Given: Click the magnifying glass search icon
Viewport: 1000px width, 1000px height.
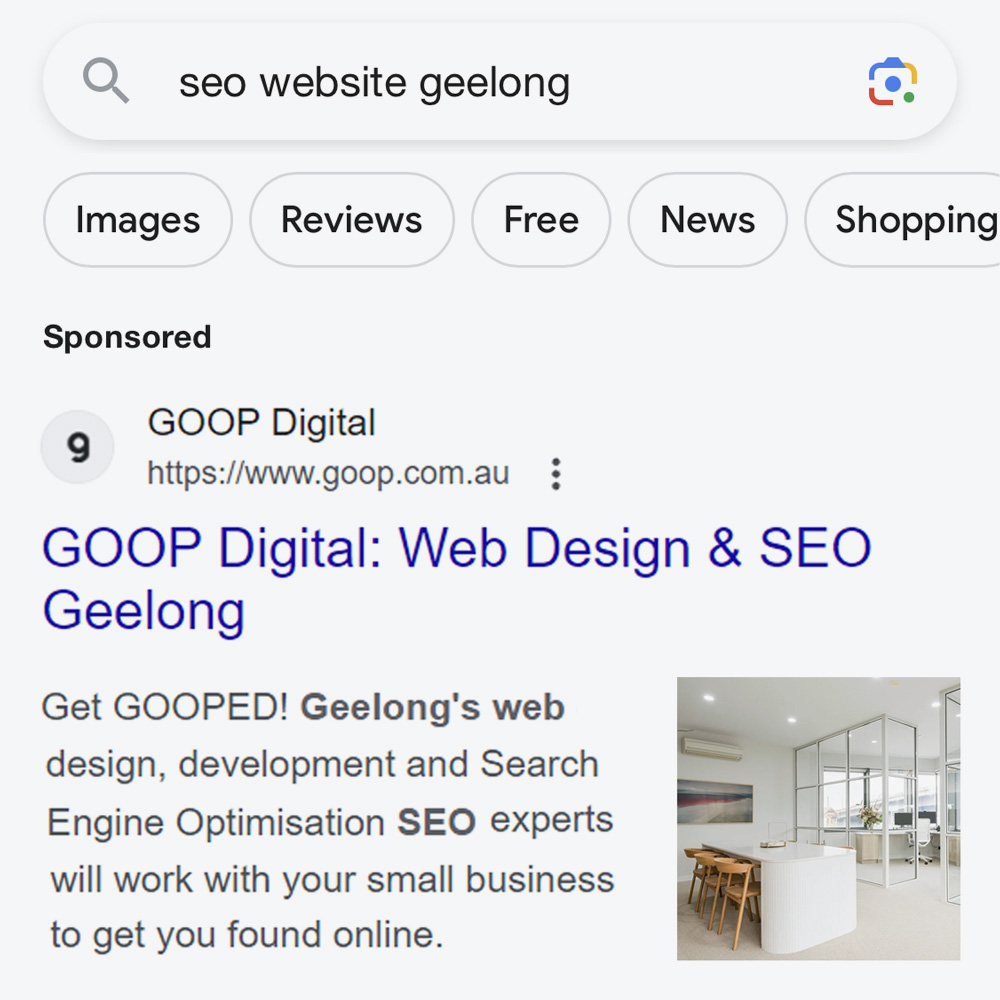Looking at the screenshot, I should point(105,80).
